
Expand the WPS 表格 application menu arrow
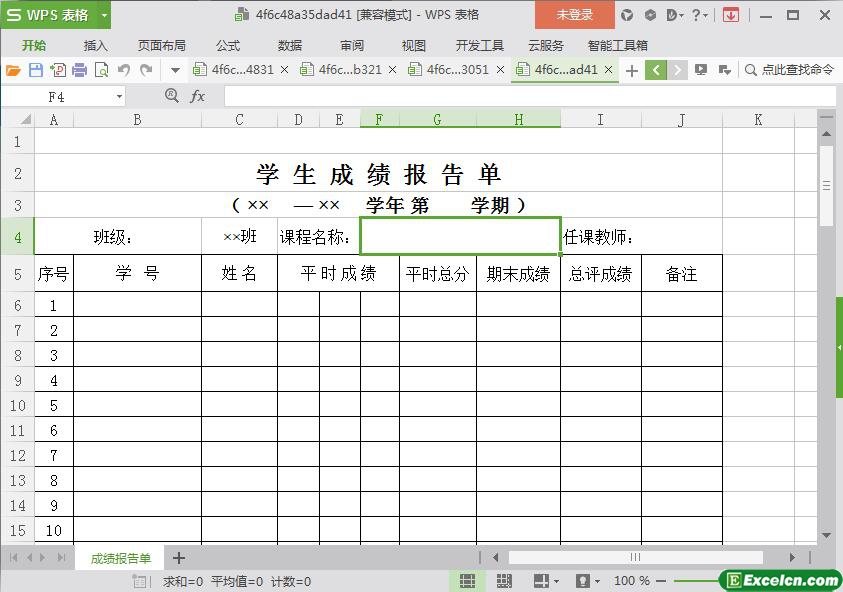coord(104,15)
